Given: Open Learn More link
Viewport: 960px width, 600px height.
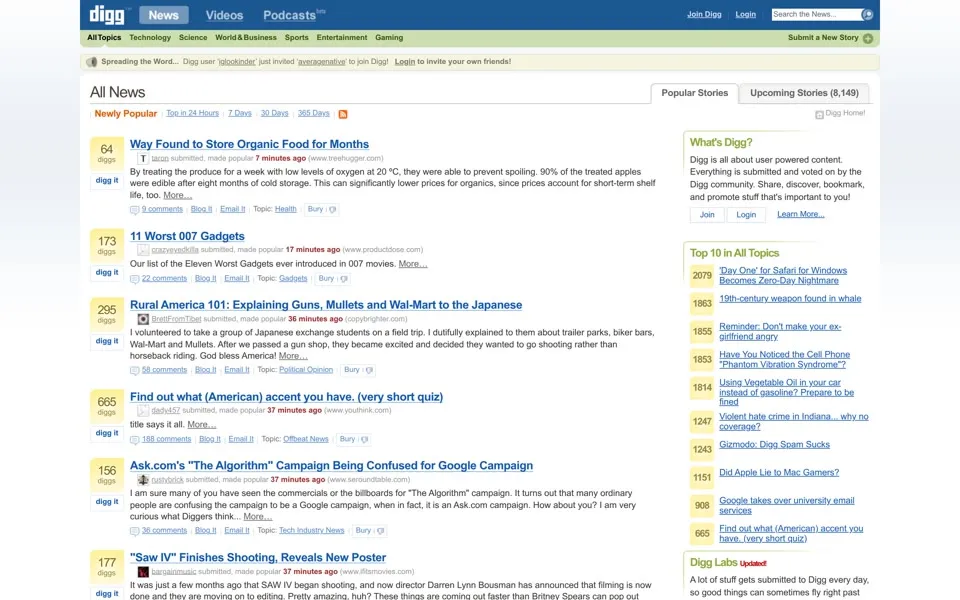Looking at the screenshot, I should tap(800, 214).
